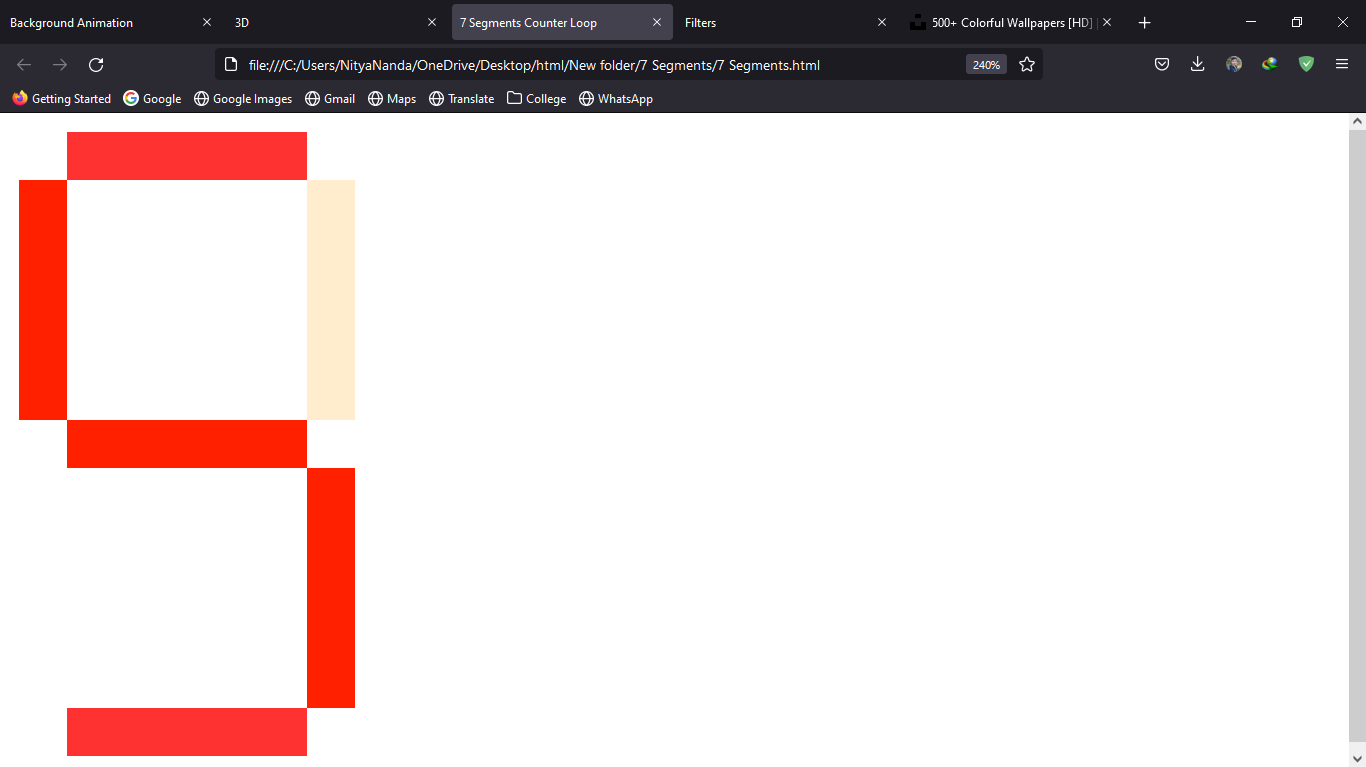Click inside the address bar
Screen dimensions: 1366x767
coord(600,64)
